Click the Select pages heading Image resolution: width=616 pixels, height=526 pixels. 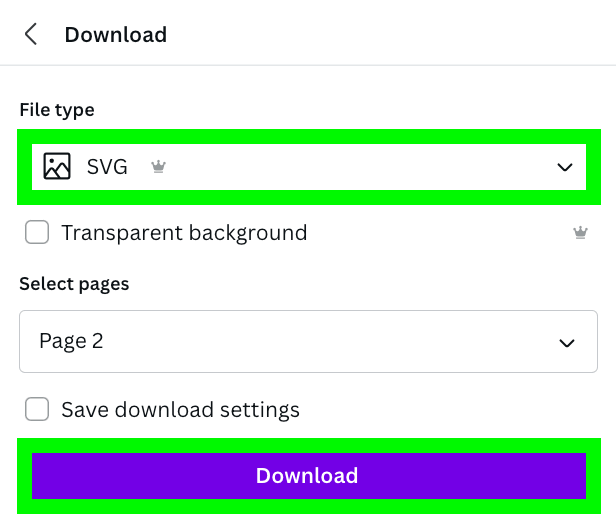pyautogui.click(x=74, y=284)
